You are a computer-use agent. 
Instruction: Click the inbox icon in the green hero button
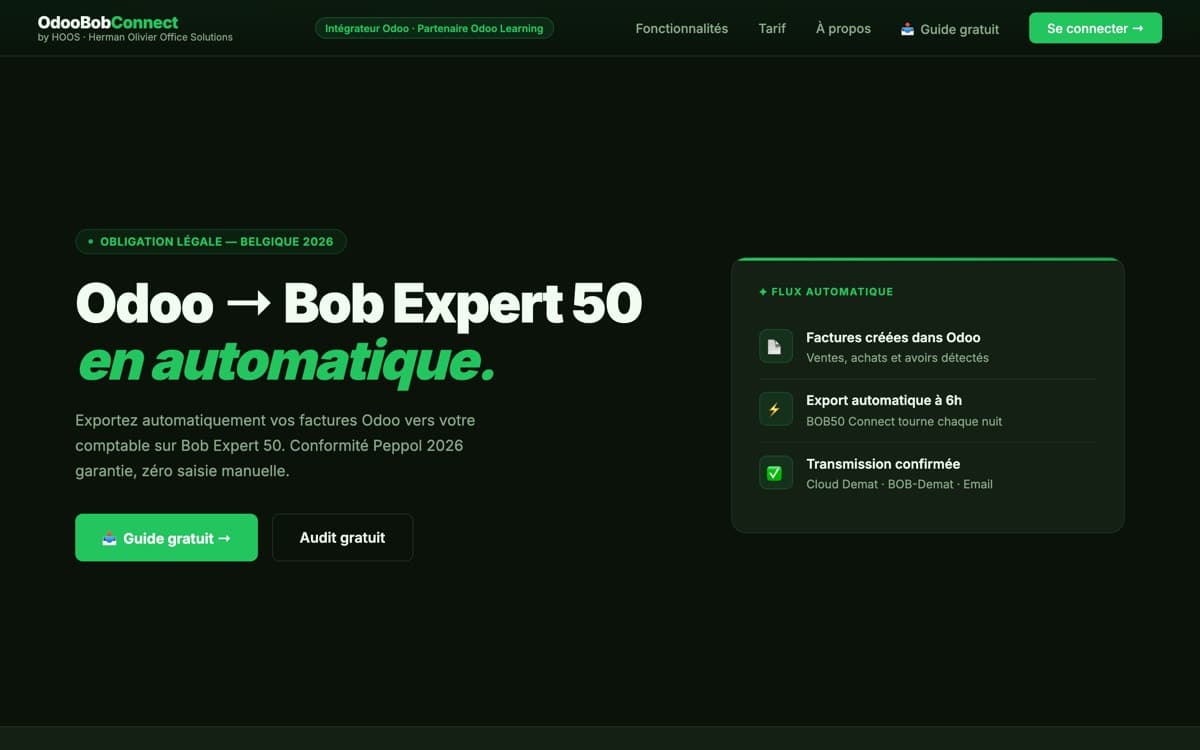110,538
